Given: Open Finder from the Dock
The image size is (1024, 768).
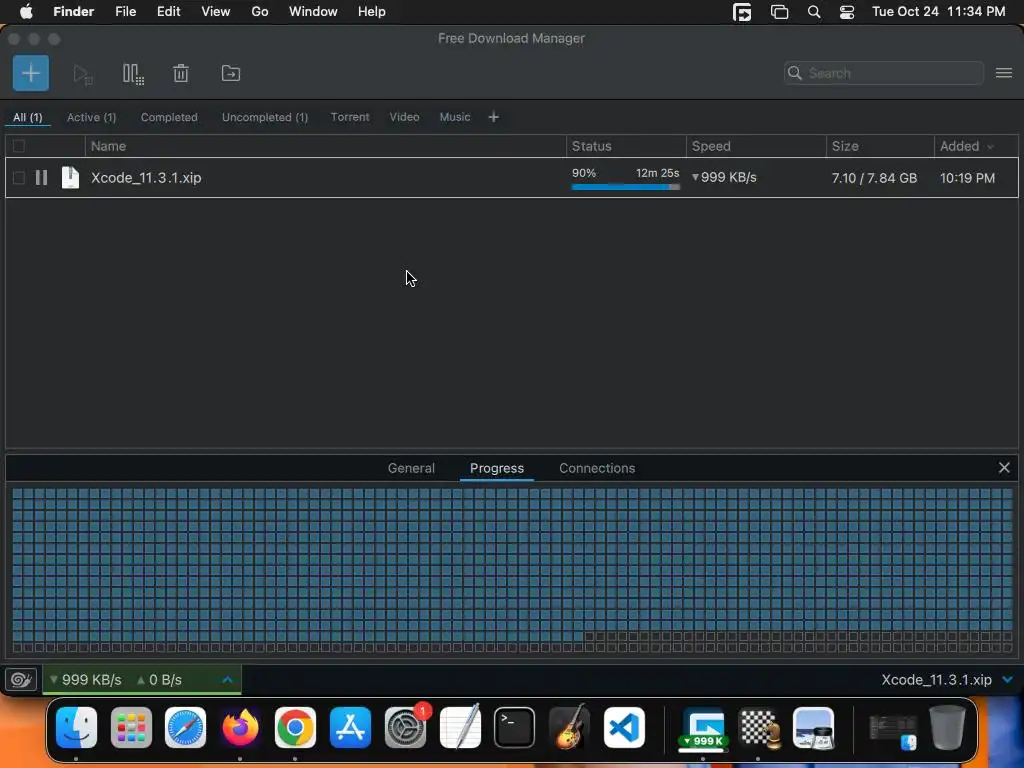Looking at the screenshot, I should [x=76, y=728].
